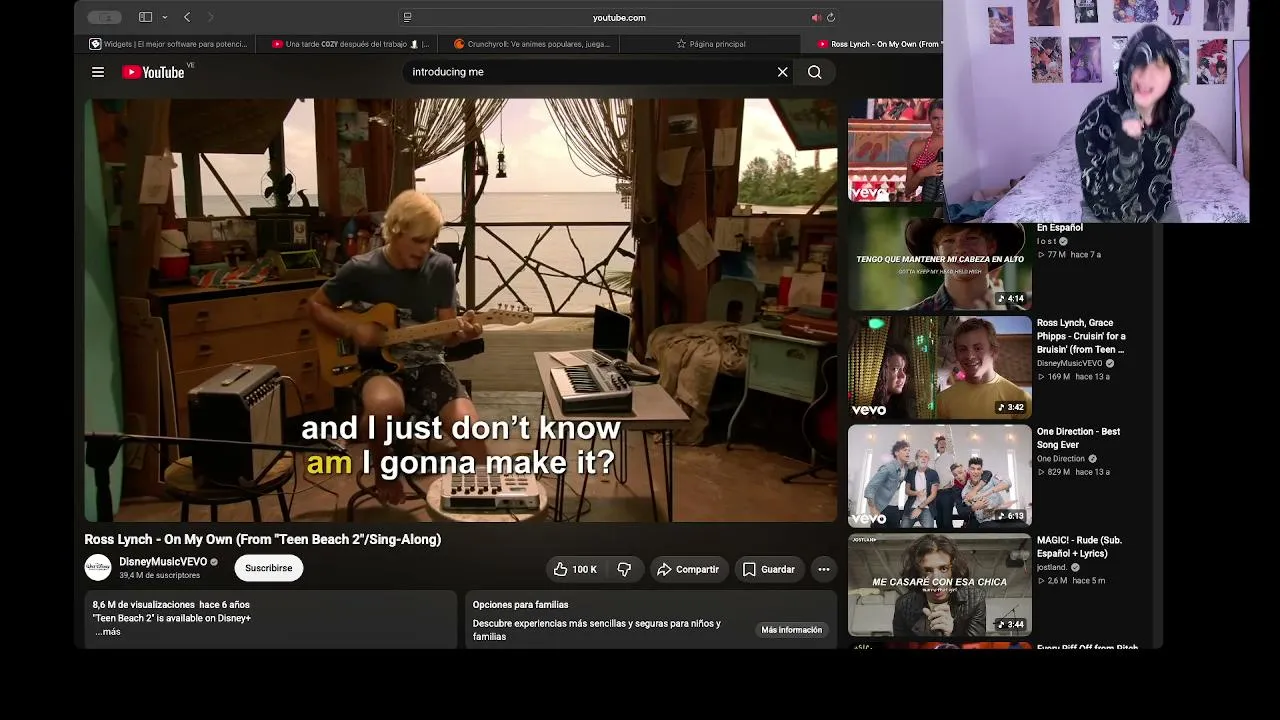Expand the description with "...más"
The height and width of the screenshot is (720, 1280).
(x=108, y=632)
